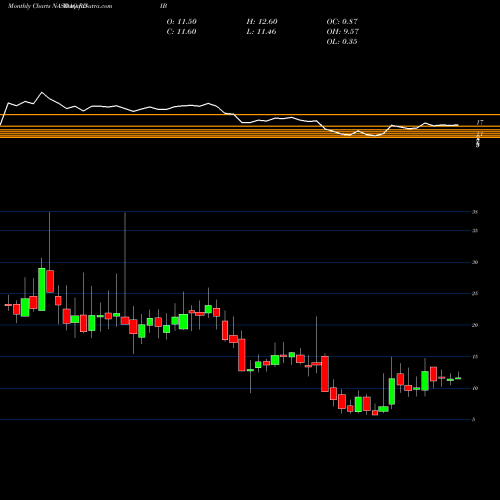
Task: Click the "OL: 0.35" reading
Action: 342,42
